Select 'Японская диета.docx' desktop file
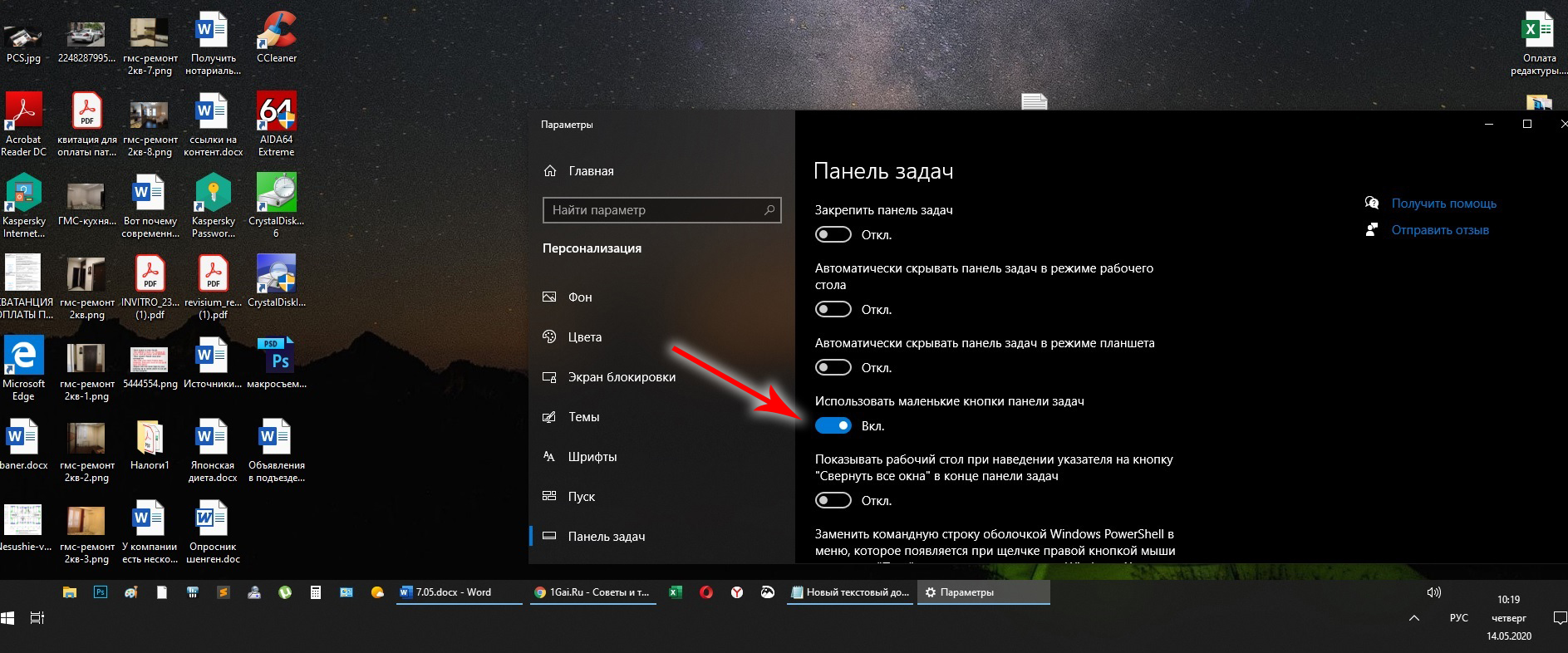 point(214,450)
